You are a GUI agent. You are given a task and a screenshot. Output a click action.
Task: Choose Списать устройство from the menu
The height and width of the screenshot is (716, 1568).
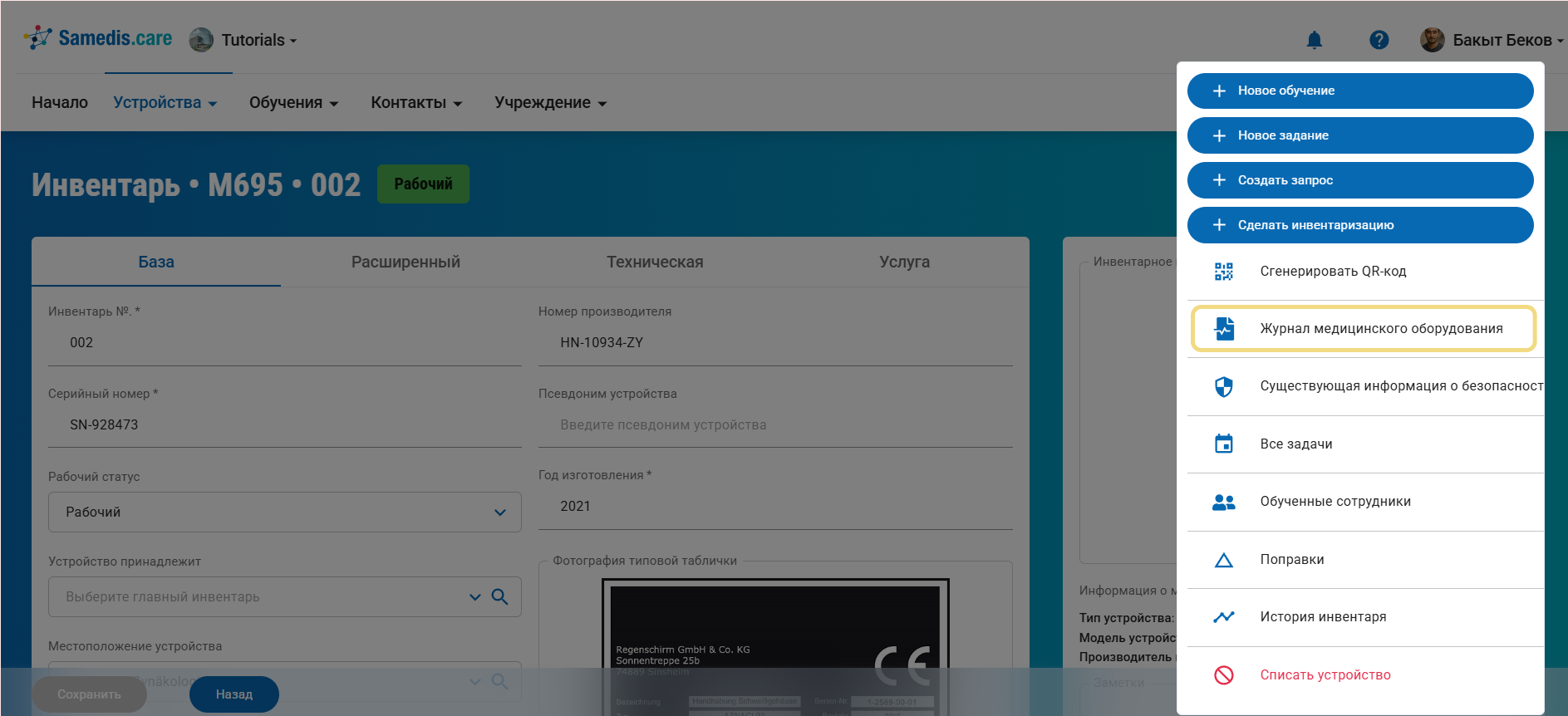click(x=1325, y=675)
